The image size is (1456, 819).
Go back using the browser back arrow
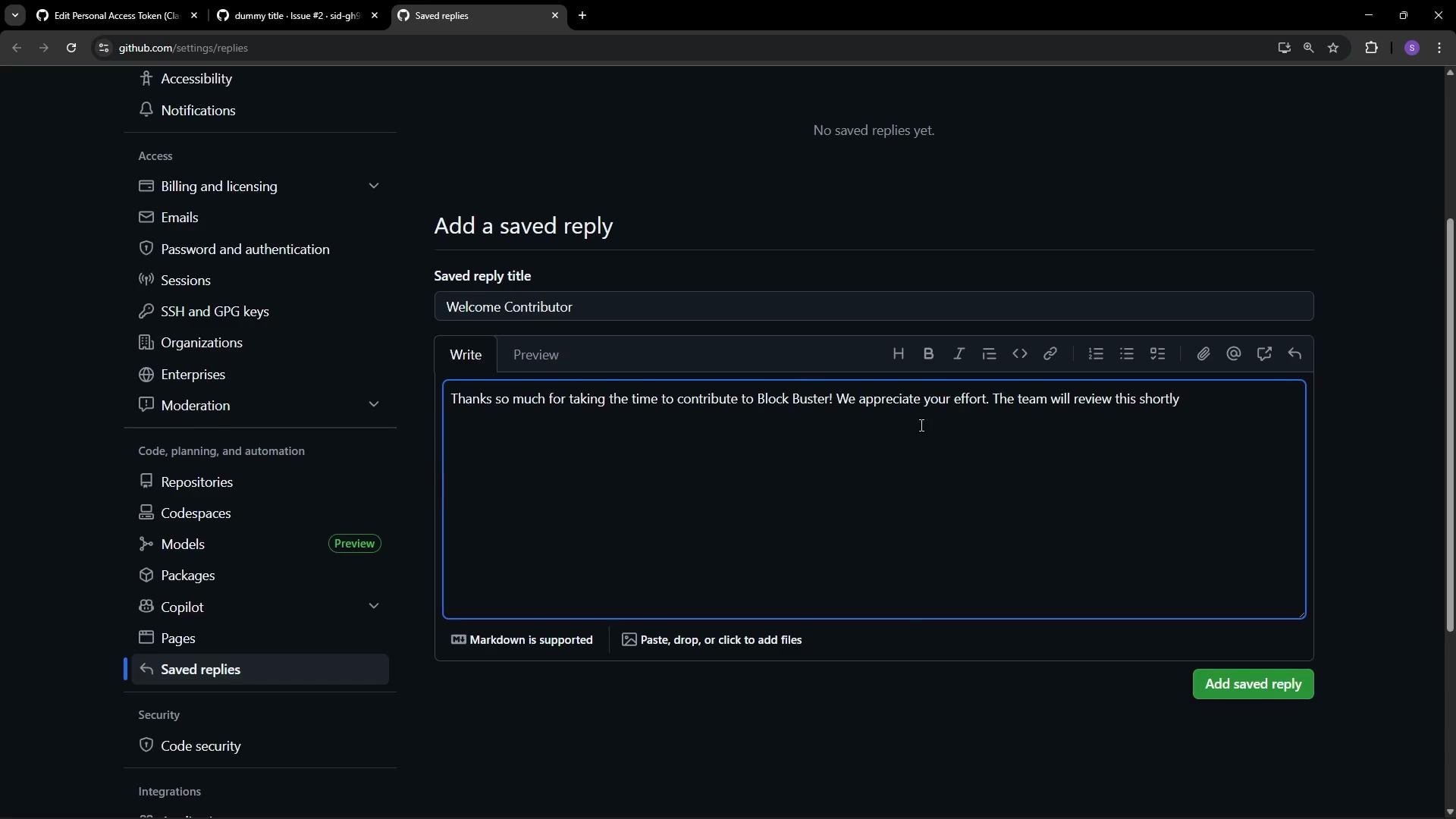(x=17, y=48)
